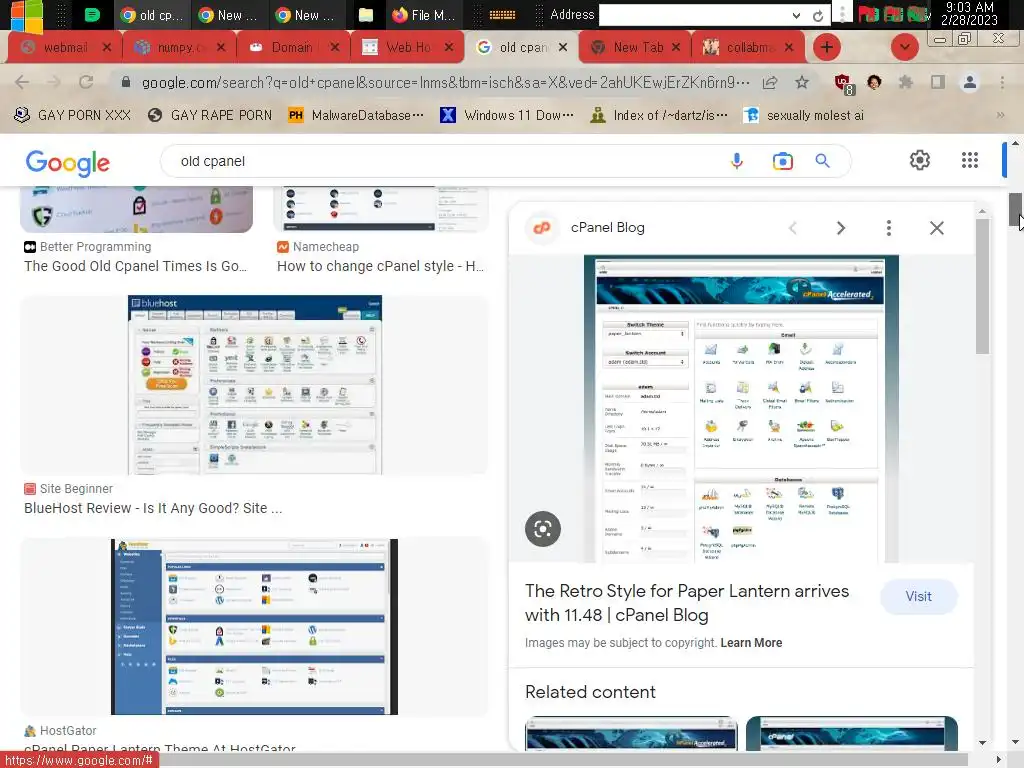Share this page using the share icon
Image resolution: width=1024 pixels, height=768 pixels.
coord(770,82)
